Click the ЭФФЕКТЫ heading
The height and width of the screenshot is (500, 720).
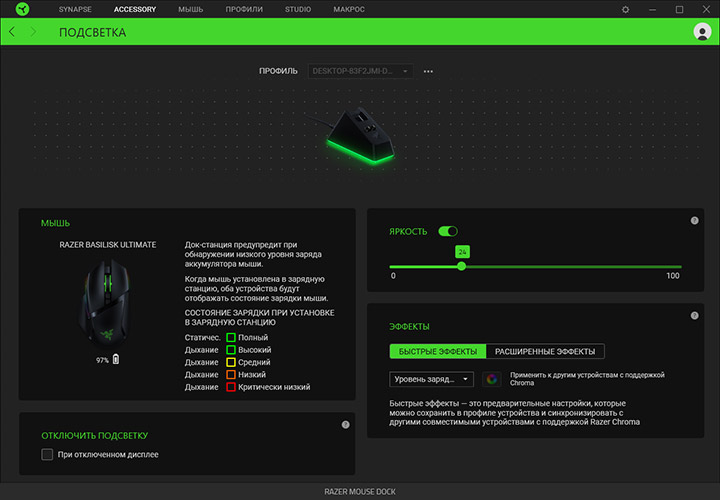click(409, 327)
